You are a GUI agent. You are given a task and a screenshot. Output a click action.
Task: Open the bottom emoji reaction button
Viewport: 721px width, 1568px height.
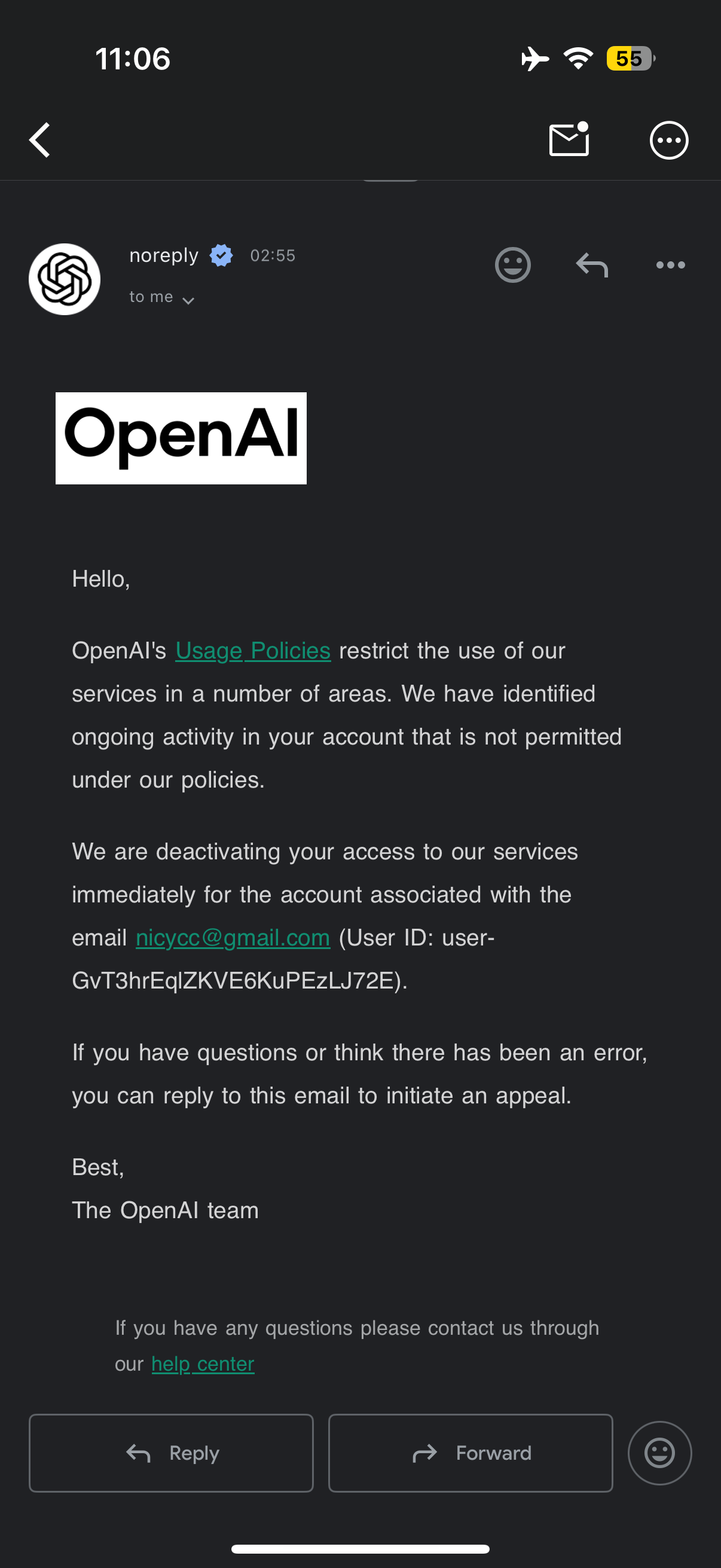coord(659,1453)
